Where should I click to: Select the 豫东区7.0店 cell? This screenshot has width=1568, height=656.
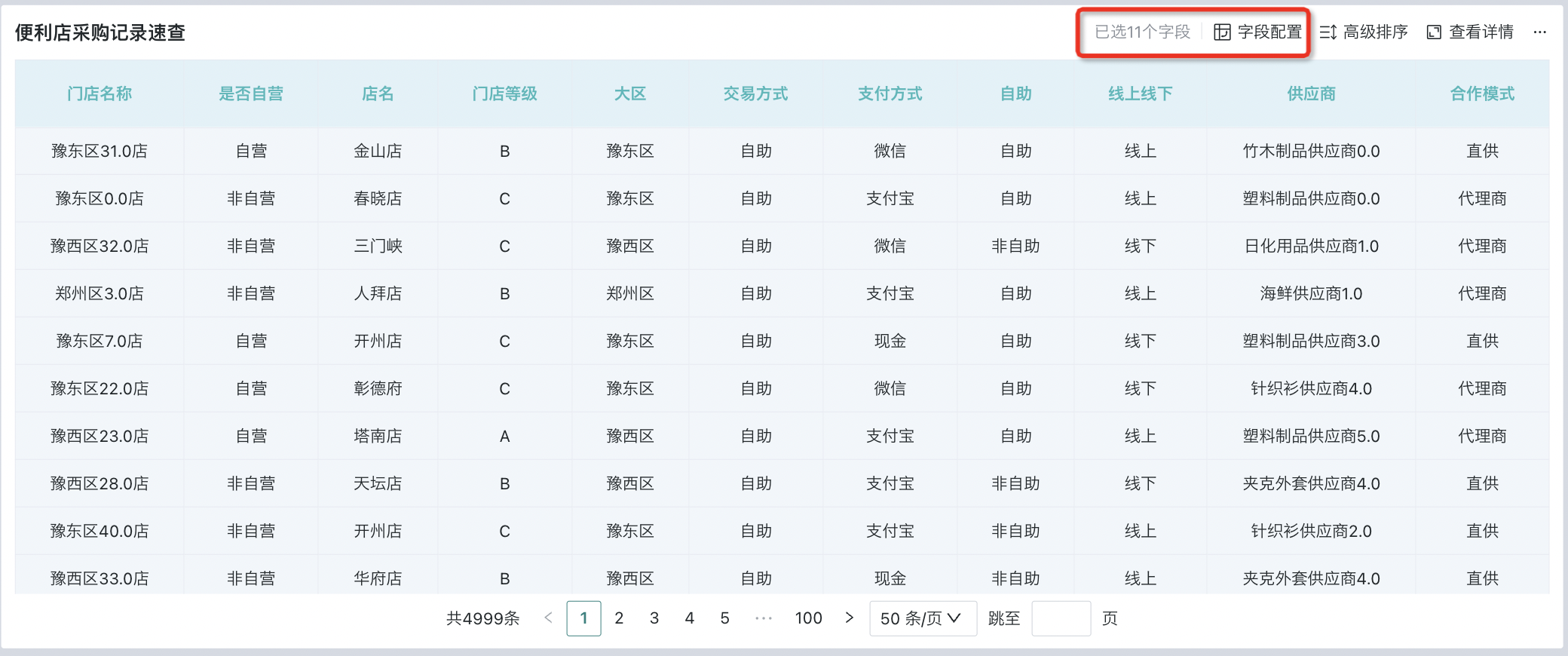point(100,341)
